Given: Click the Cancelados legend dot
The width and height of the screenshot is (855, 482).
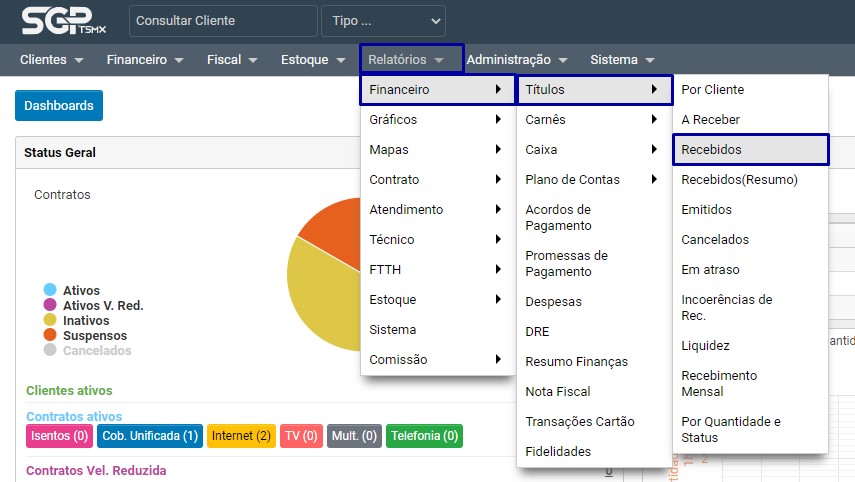Looking at the screenshot, I should [x=50, y=351].
